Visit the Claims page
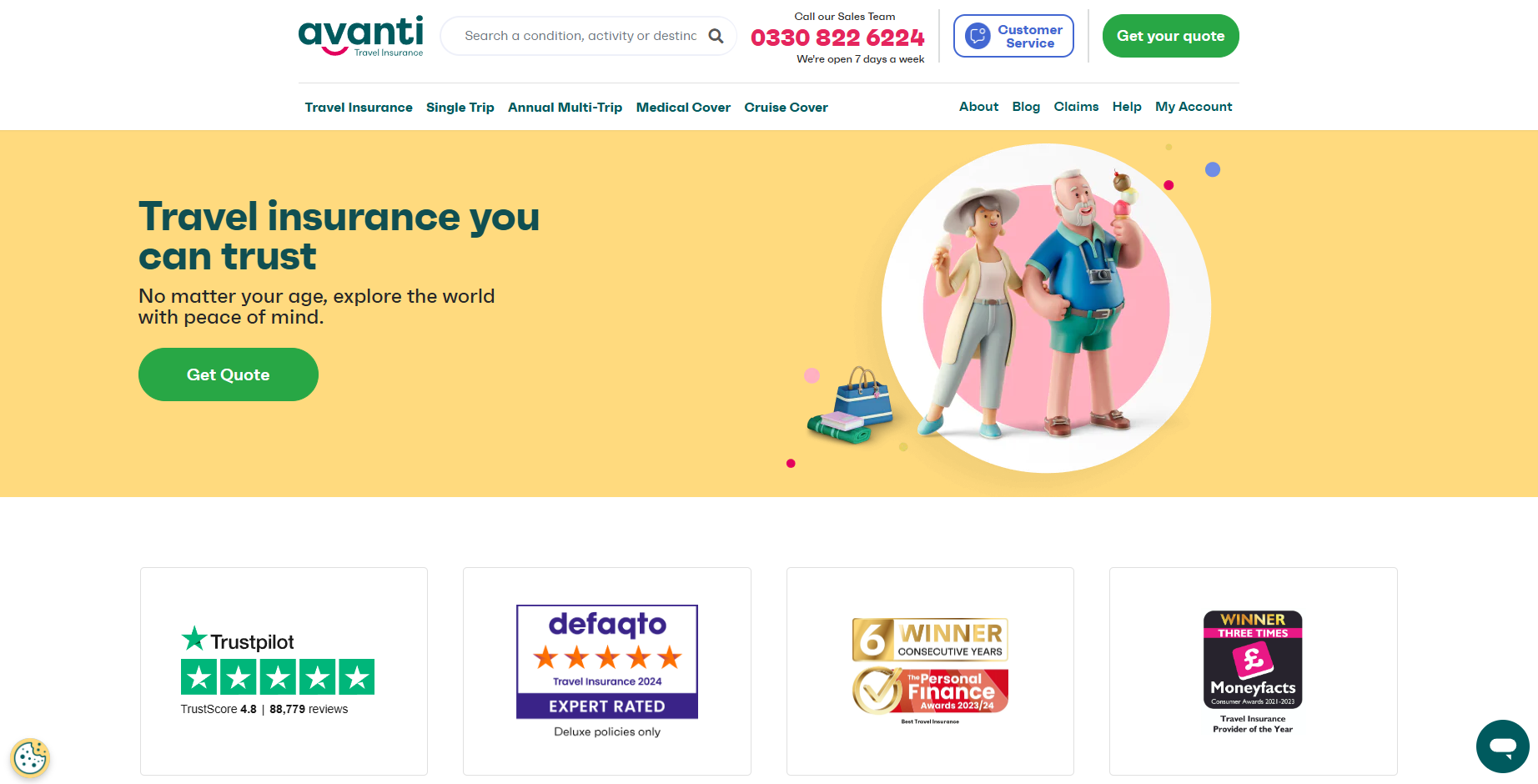Viewport: 1538px width, 784px height. click(x=1076, y=107)
